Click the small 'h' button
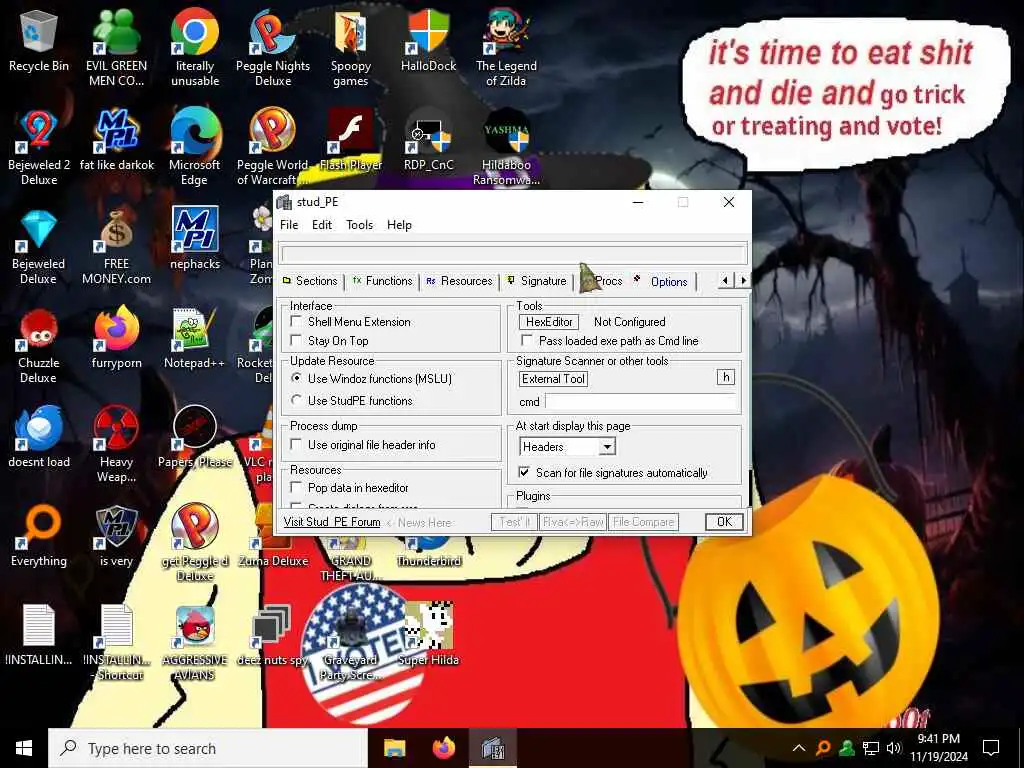 pos(726,377)
